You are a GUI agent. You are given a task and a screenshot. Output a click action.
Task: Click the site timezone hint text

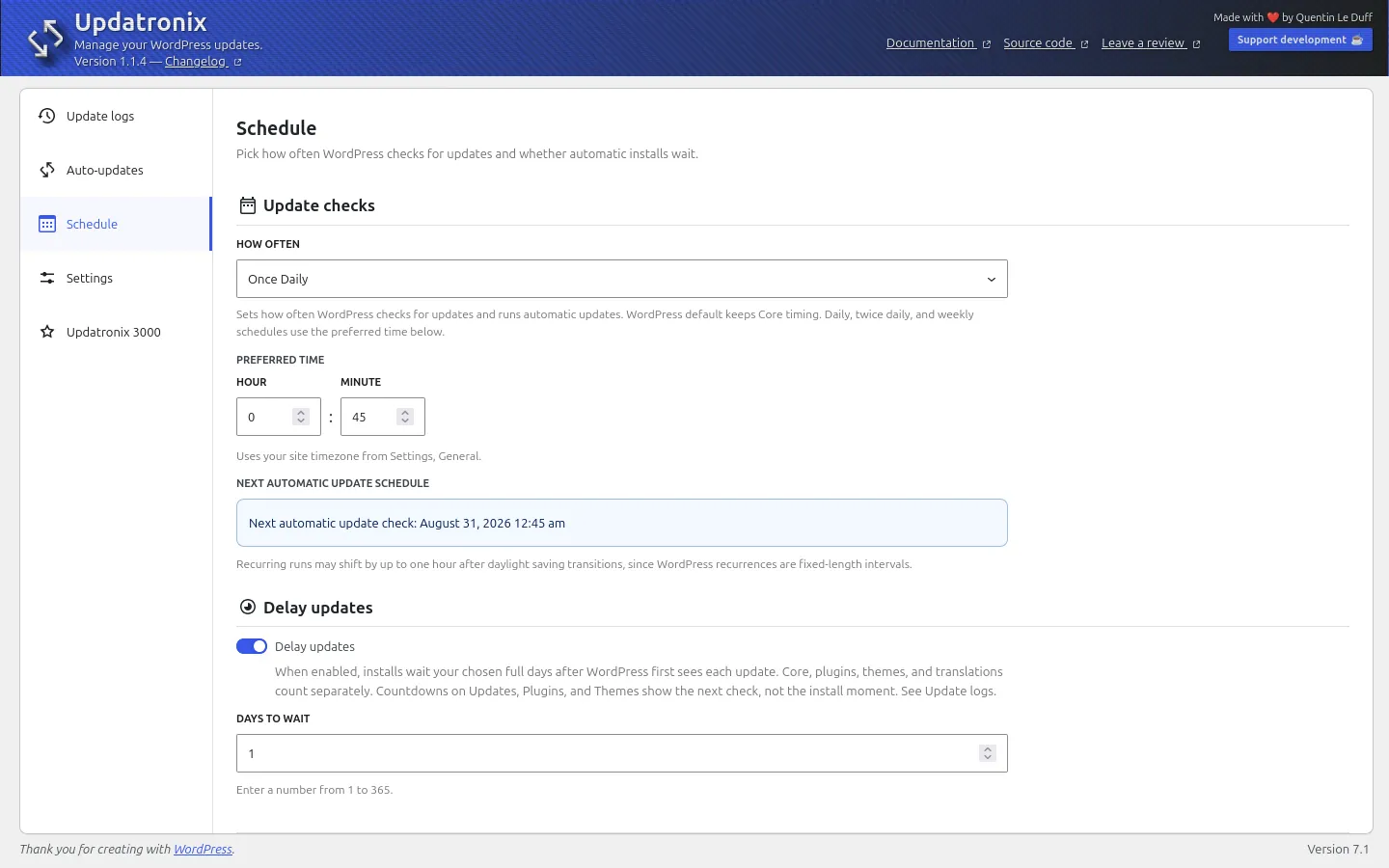359,456
